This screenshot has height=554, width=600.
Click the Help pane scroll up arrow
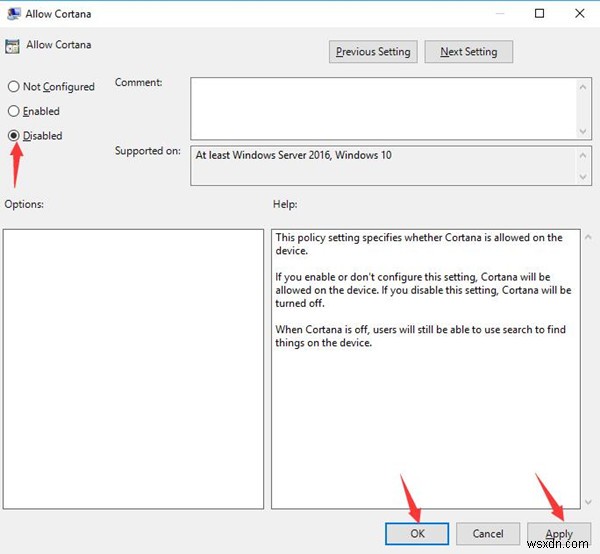[588, 238]
